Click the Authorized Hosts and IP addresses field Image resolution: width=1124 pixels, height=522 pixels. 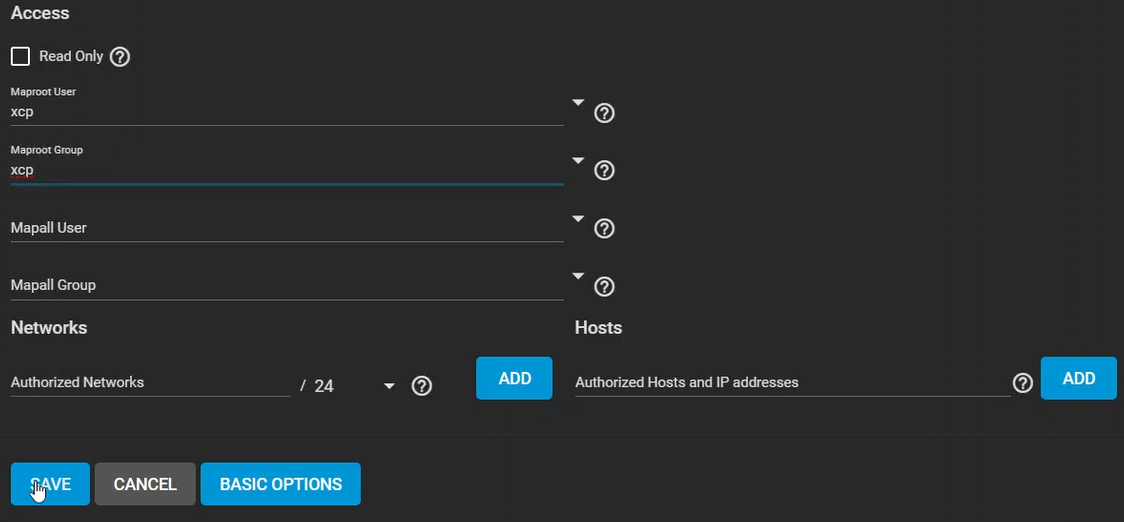(790, 383)
